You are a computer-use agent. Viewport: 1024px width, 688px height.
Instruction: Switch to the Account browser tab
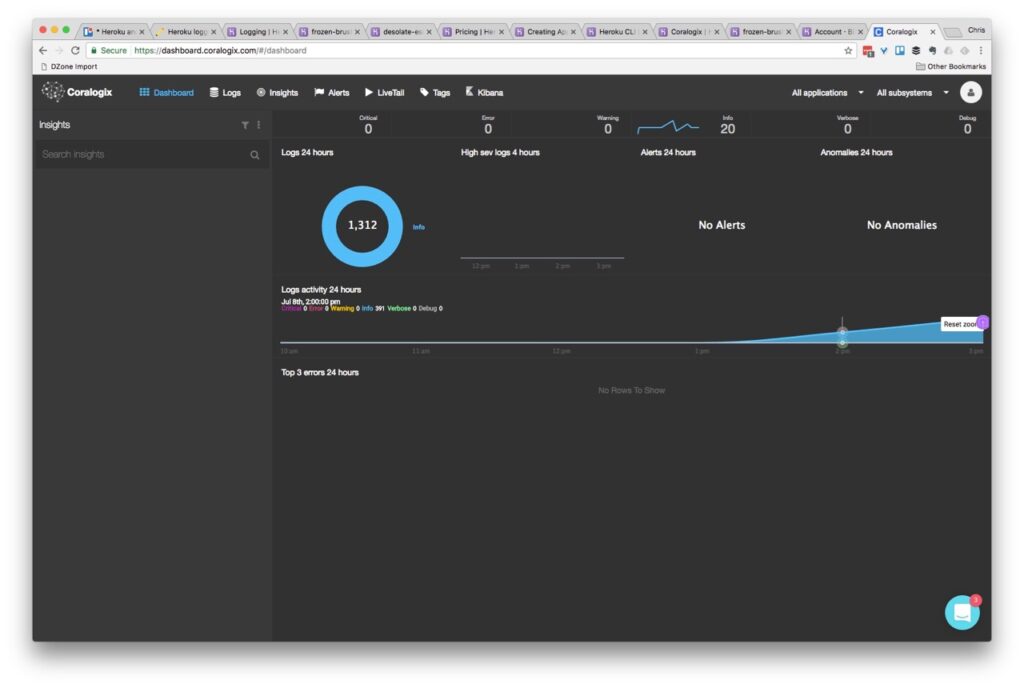834,31
